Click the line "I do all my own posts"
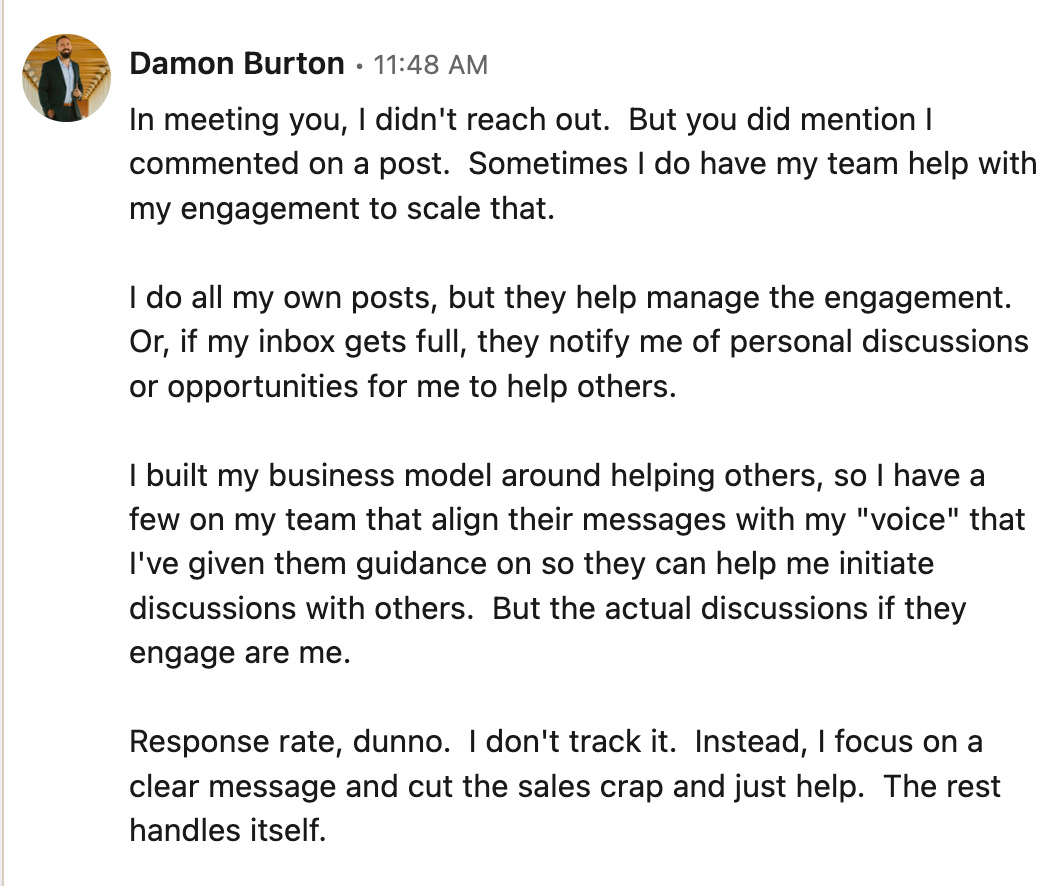1054x886 pixels. click(571, 297)
